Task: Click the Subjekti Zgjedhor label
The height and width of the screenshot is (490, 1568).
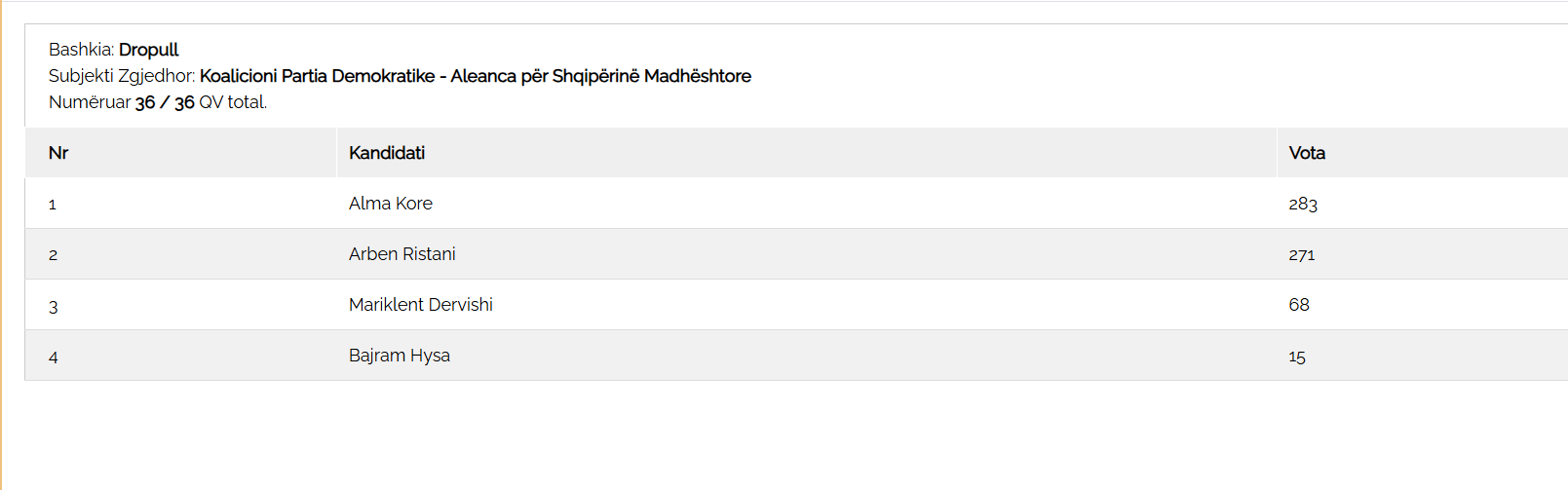Action: coord(122,76)
